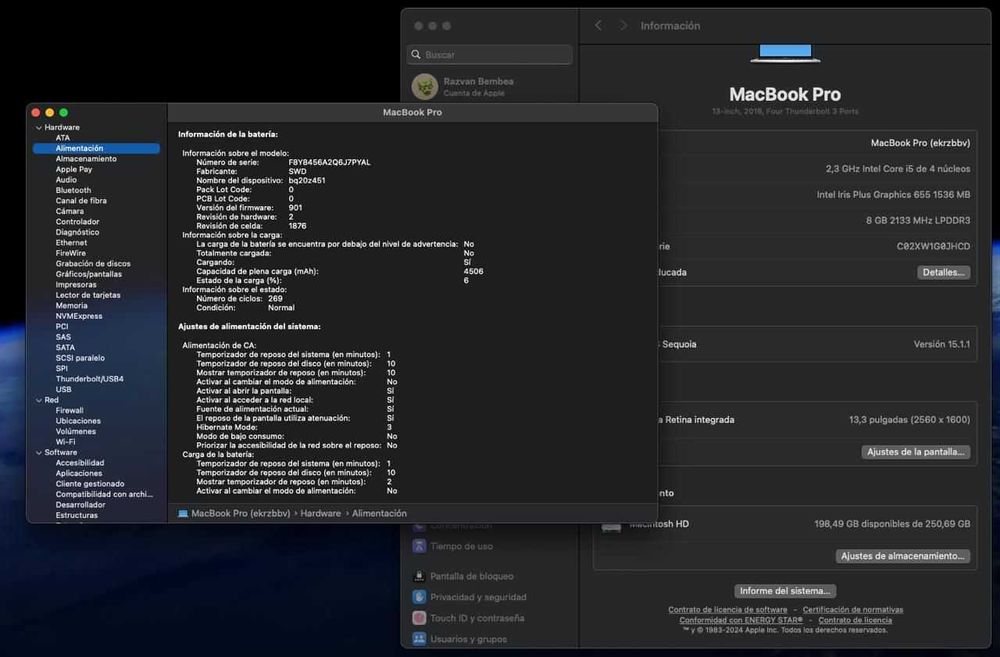This screenshot has height=657, width=1000.
Task: Open Accesibilidad under Software
Action: pyautogui.click(x=80, y=462)
